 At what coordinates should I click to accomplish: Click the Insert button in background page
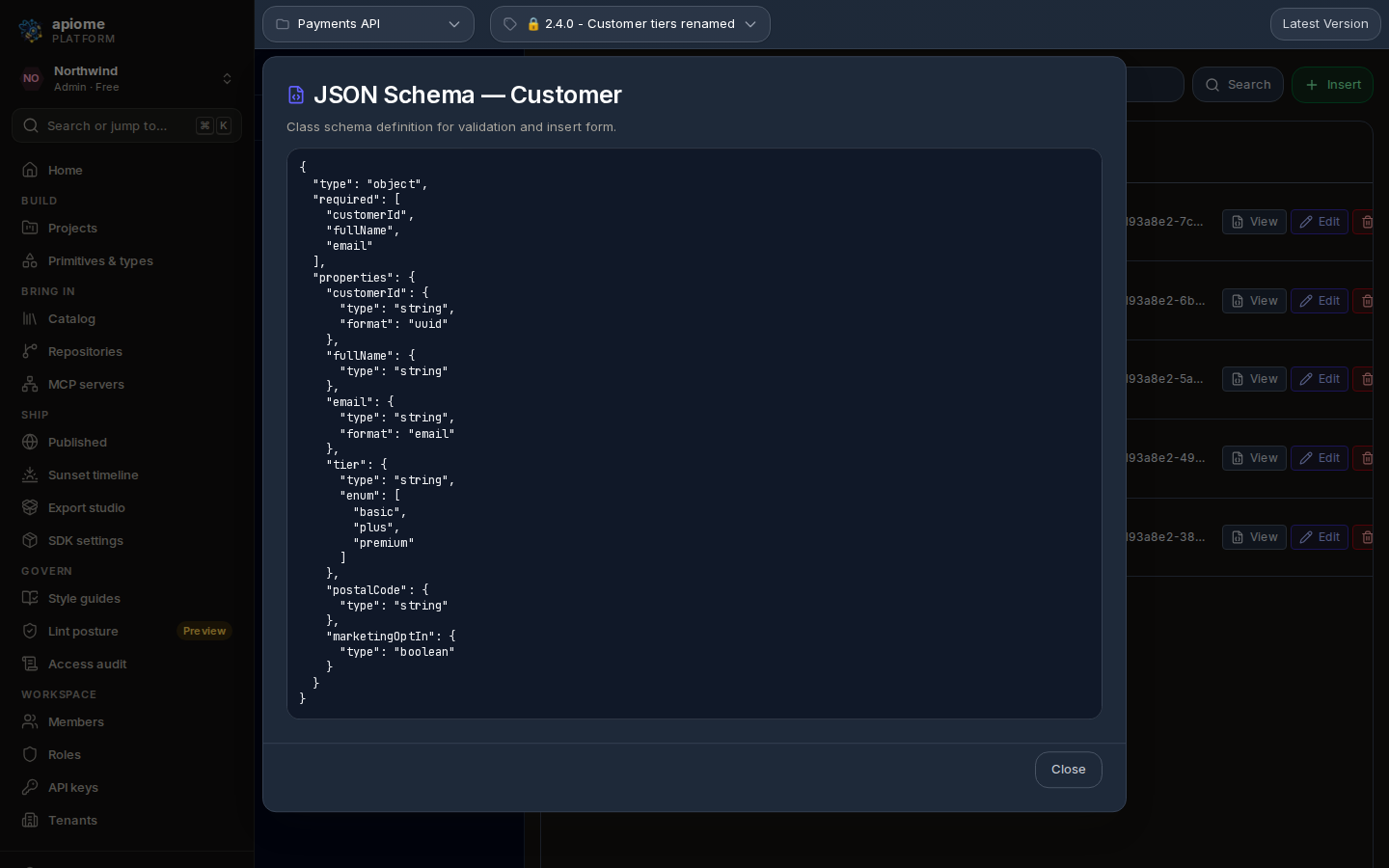click(1332, 85)
